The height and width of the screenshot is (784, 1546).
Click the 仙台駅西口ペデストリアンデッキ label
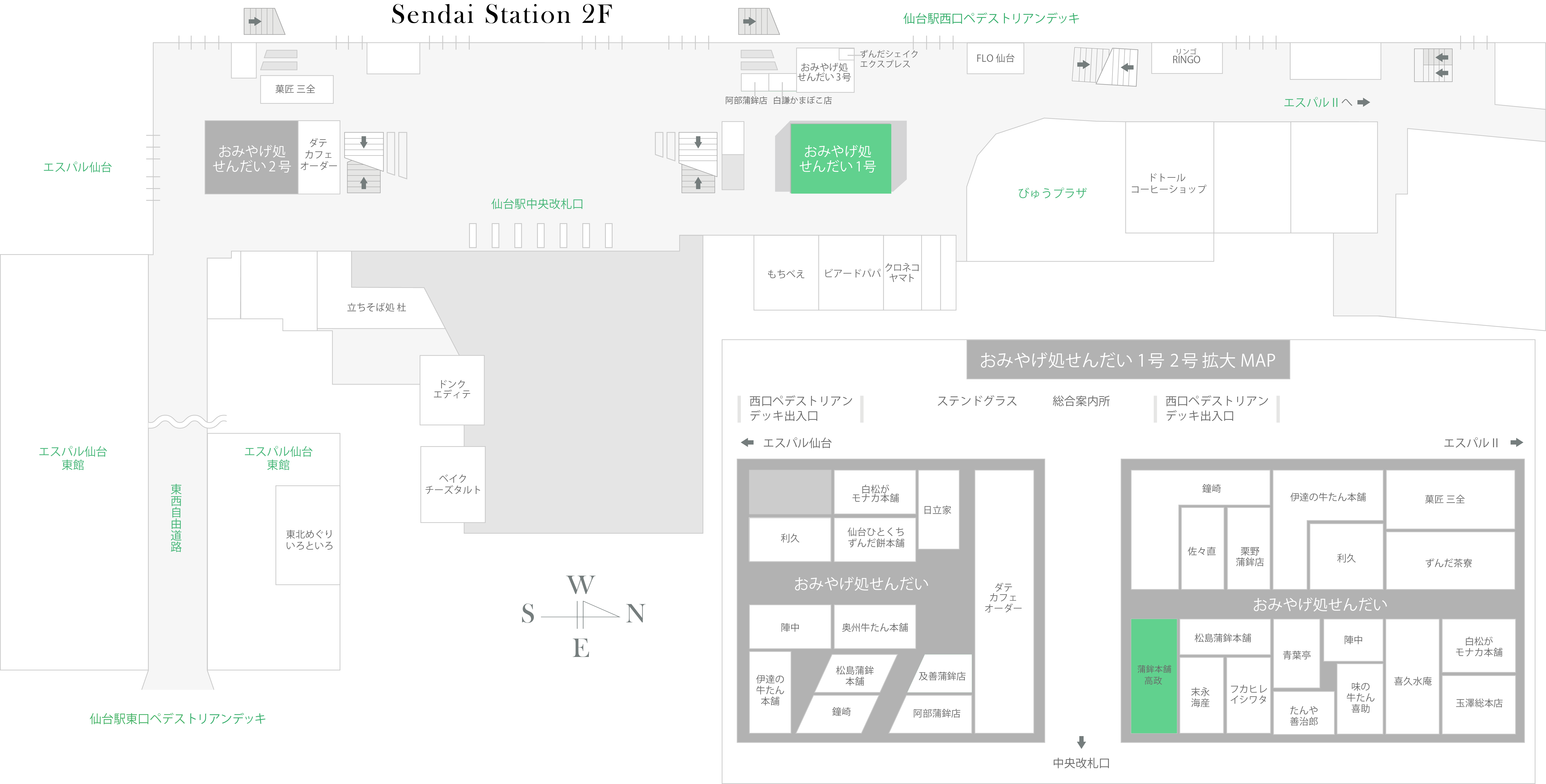point(992,19)
